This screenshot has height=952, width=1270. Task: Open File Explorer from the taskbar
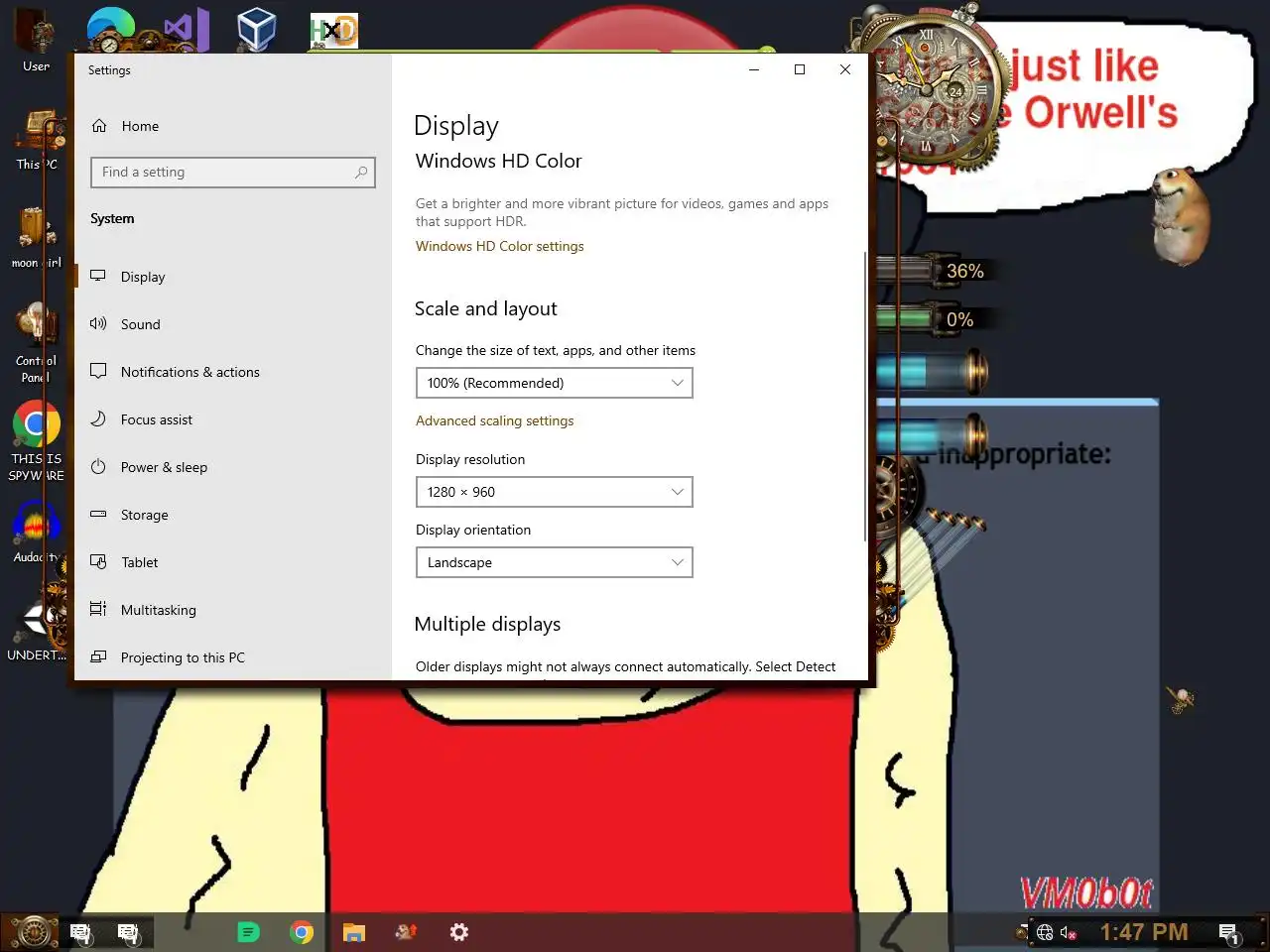coord(354,932)
